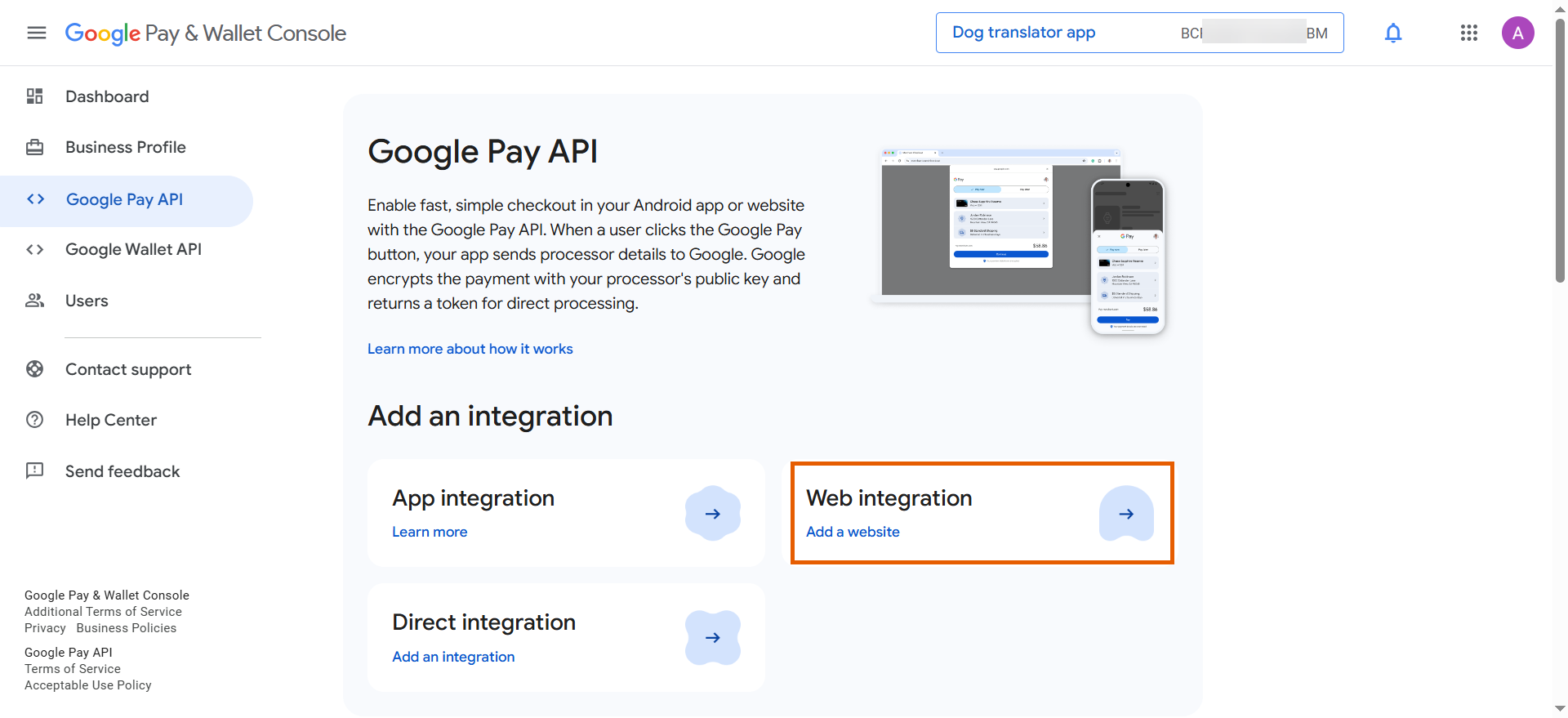Open the account avatar 'A'

click(1518, 33)
